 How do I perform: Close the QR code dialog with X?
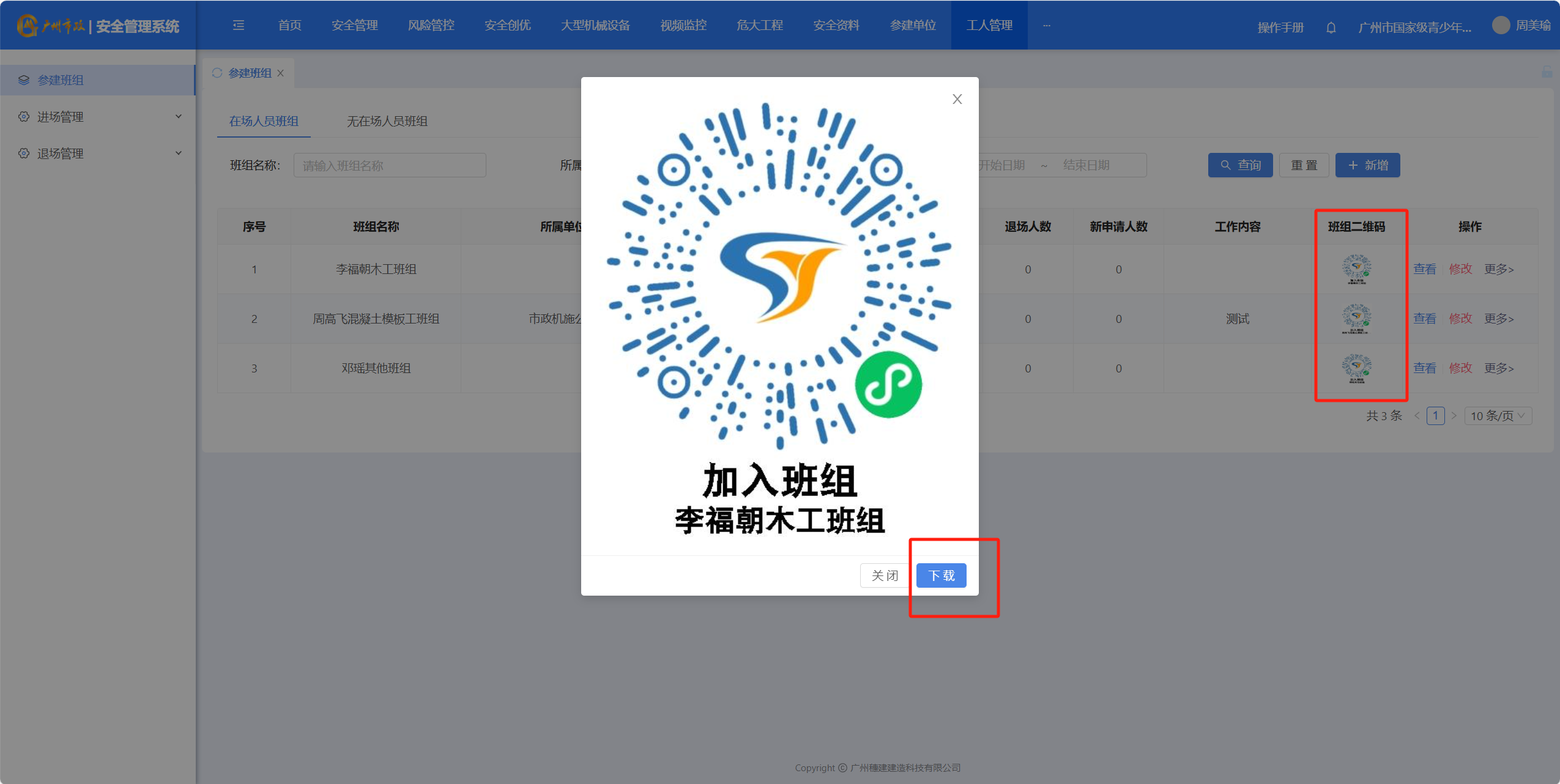pyautogui.click(x=957, y=99)
